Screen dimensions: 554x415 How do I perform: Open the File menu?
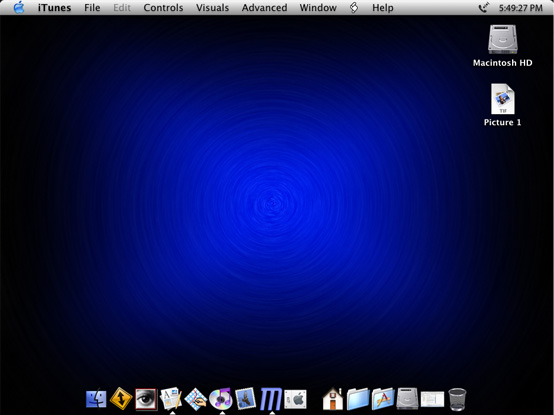pyautogui.click(x=92, y=7)
